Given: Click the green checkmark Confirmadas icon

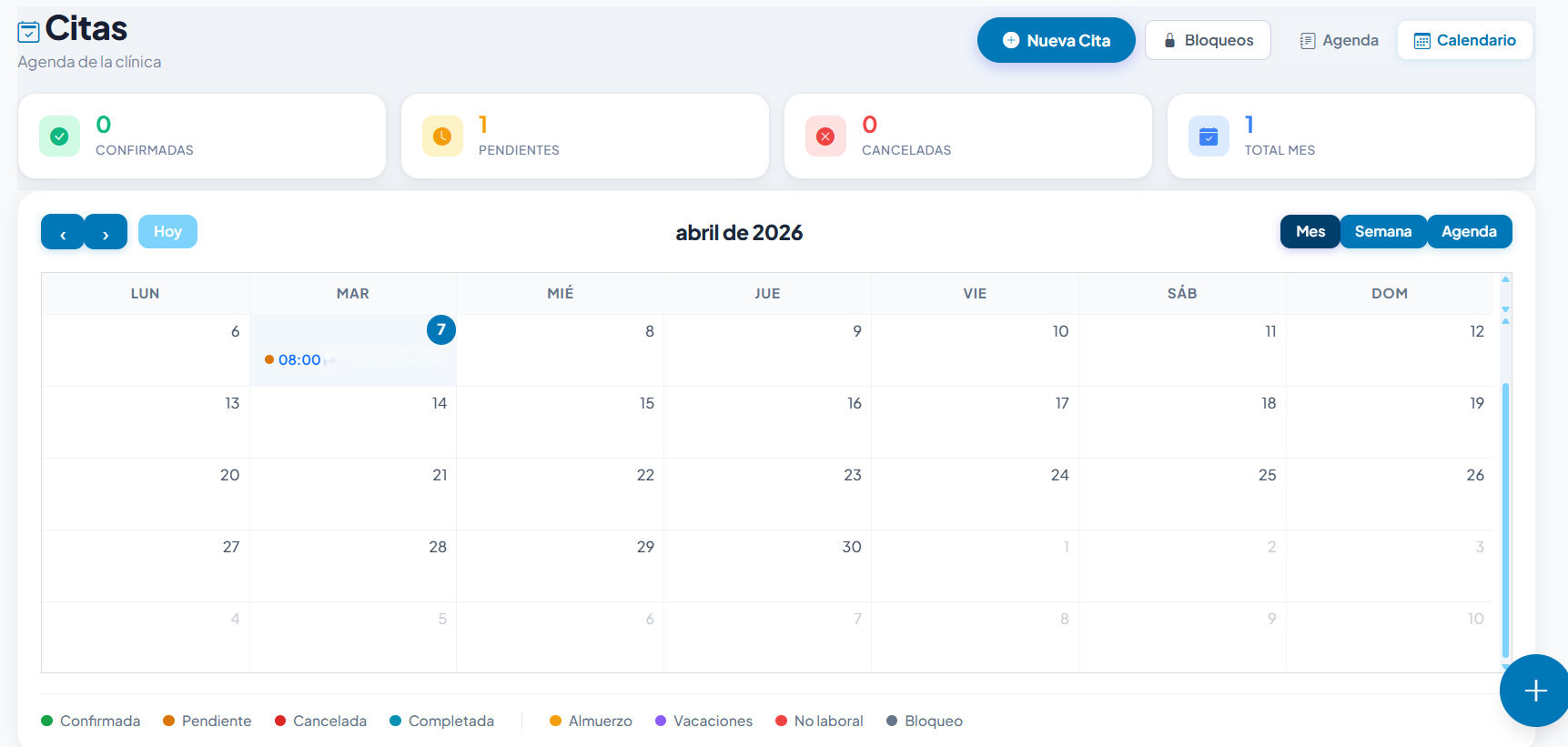Looking at the screenshot, I should coord(59,136).
